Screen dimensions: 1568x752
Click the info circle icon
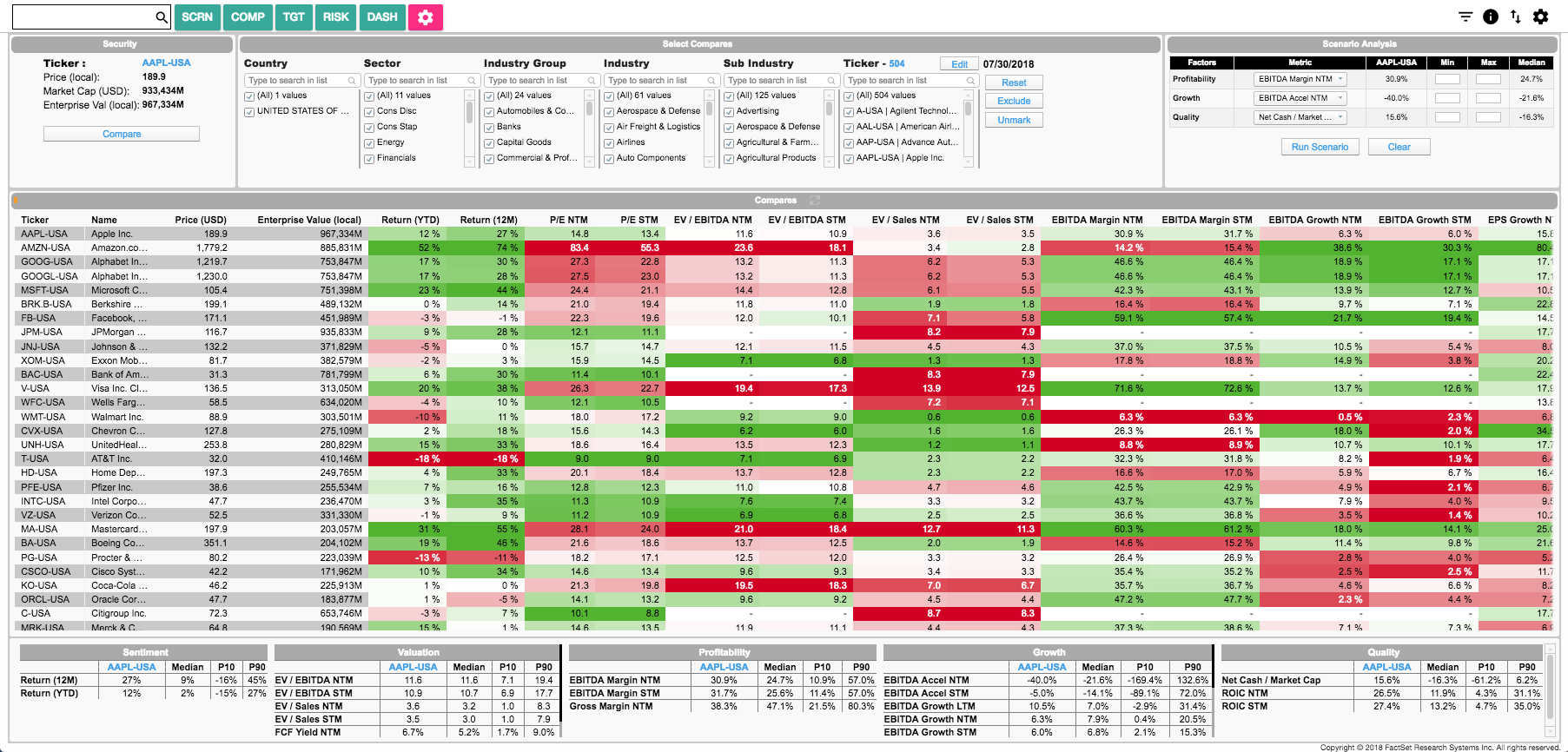coord(1491,16)
